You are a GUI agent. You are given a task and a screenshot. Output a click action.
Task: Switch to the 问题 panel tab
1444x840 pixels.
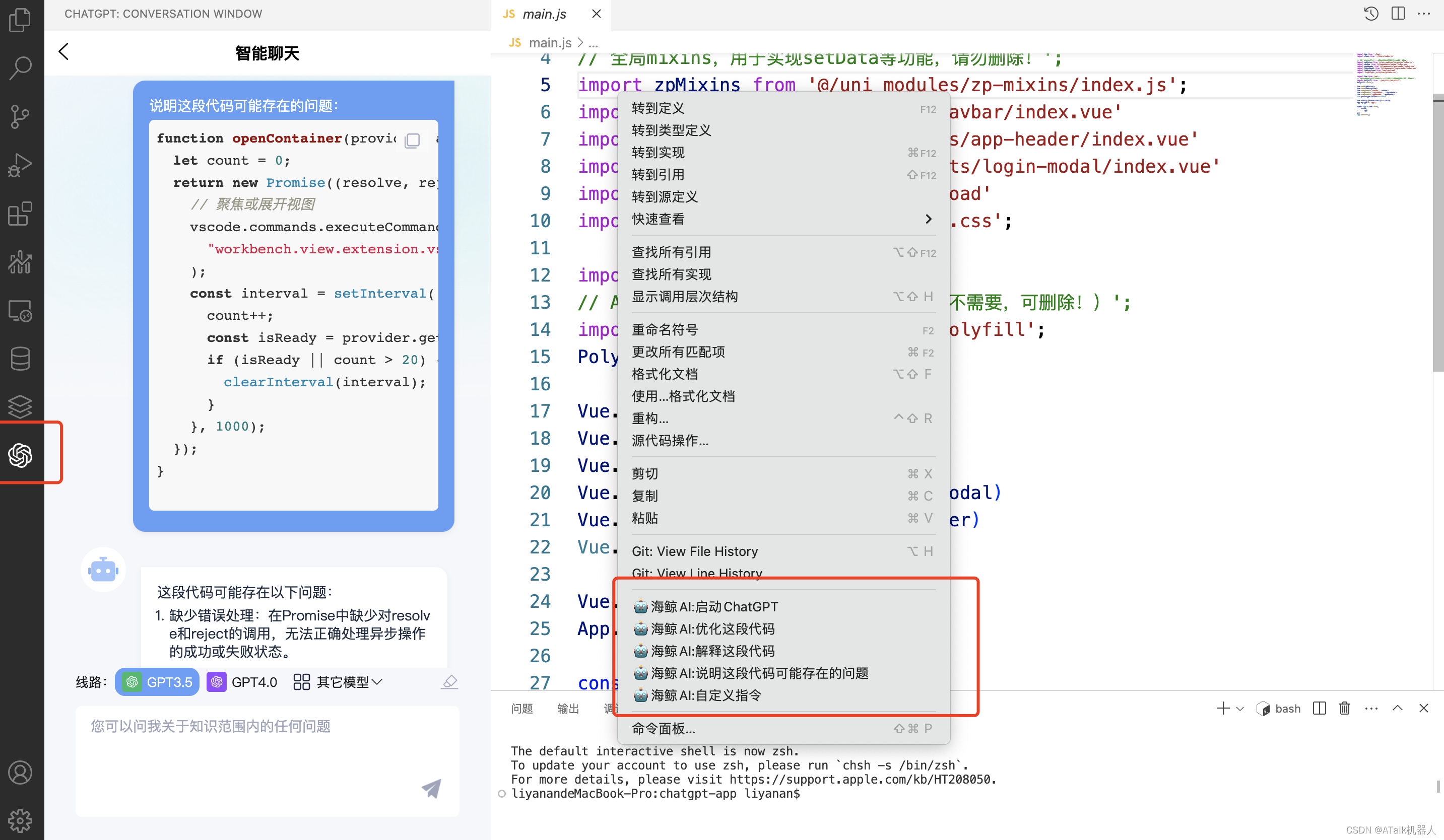pos(521,709)
